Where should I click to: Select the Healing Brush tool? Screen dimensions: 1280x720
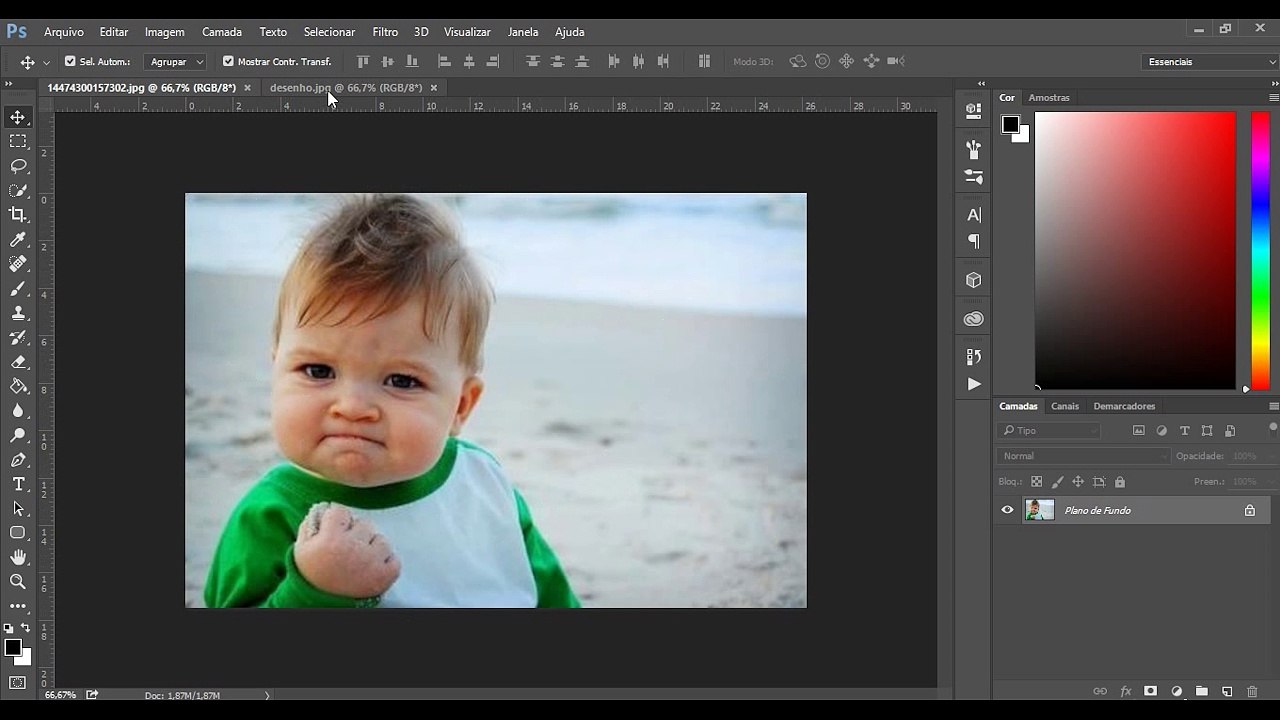18,264
